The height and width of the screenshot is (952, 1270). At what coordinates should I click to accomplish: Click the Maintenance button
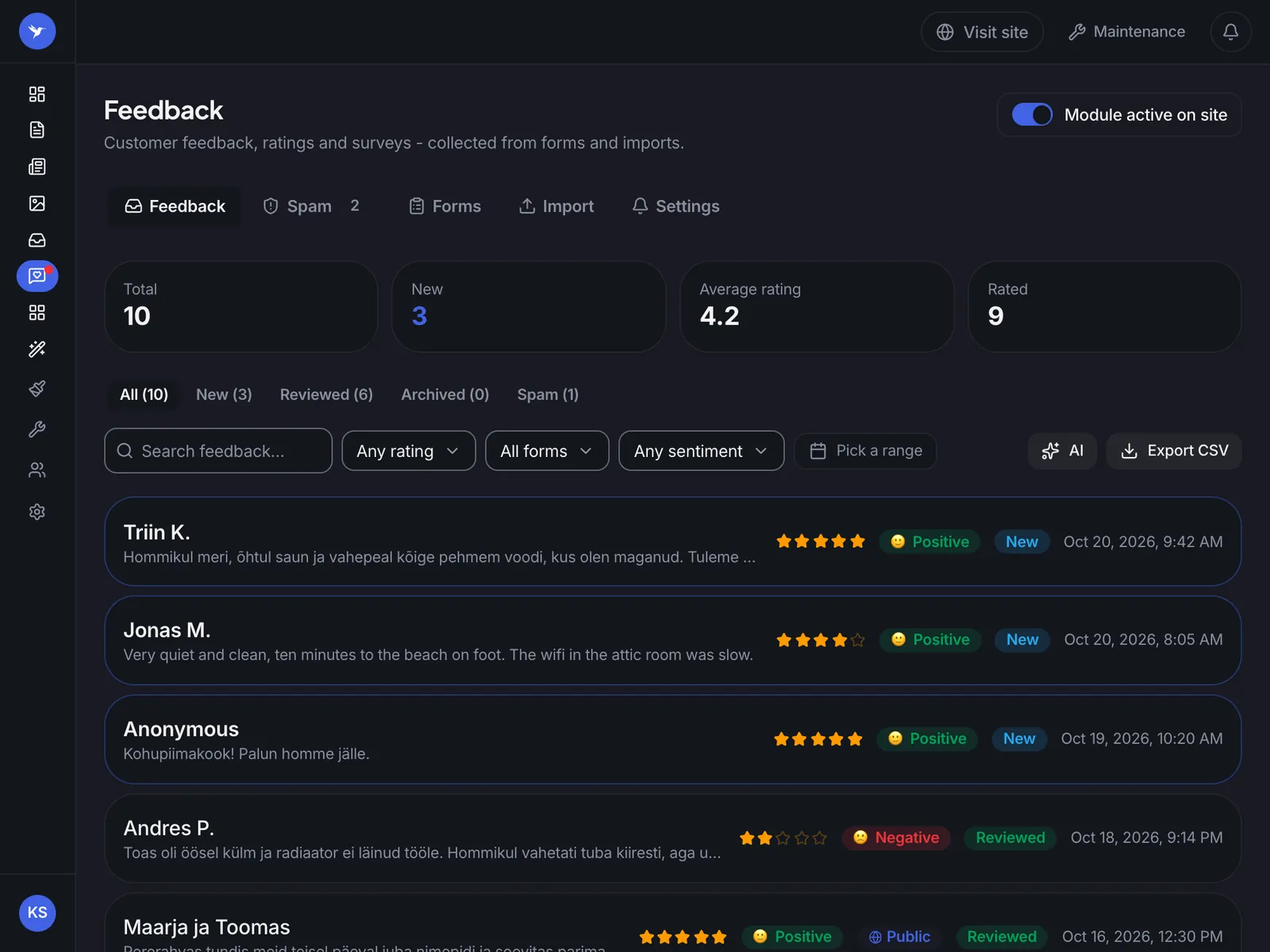point(1126,32)
